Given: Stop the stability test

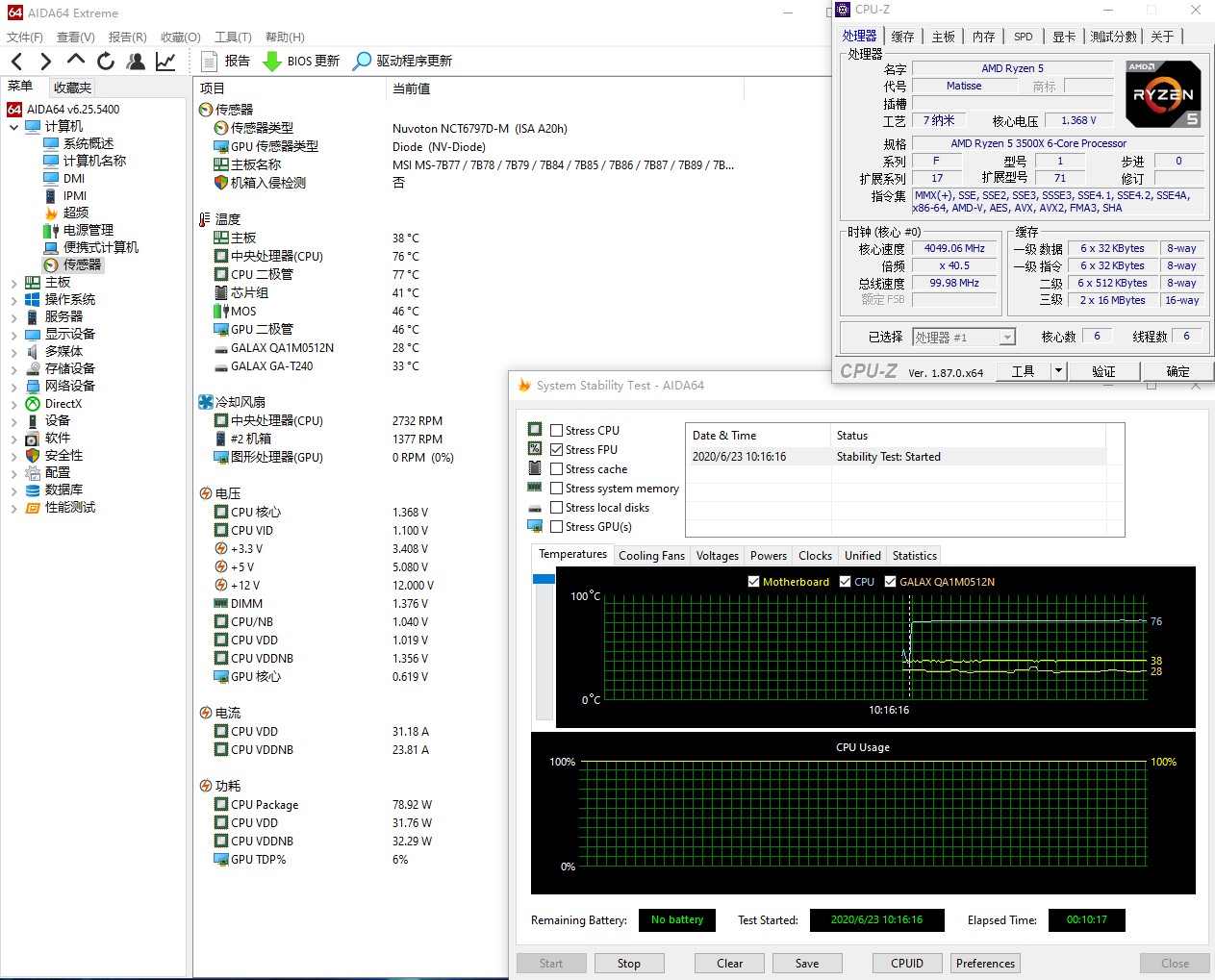Looking at the screenshot, I should 629,964.
